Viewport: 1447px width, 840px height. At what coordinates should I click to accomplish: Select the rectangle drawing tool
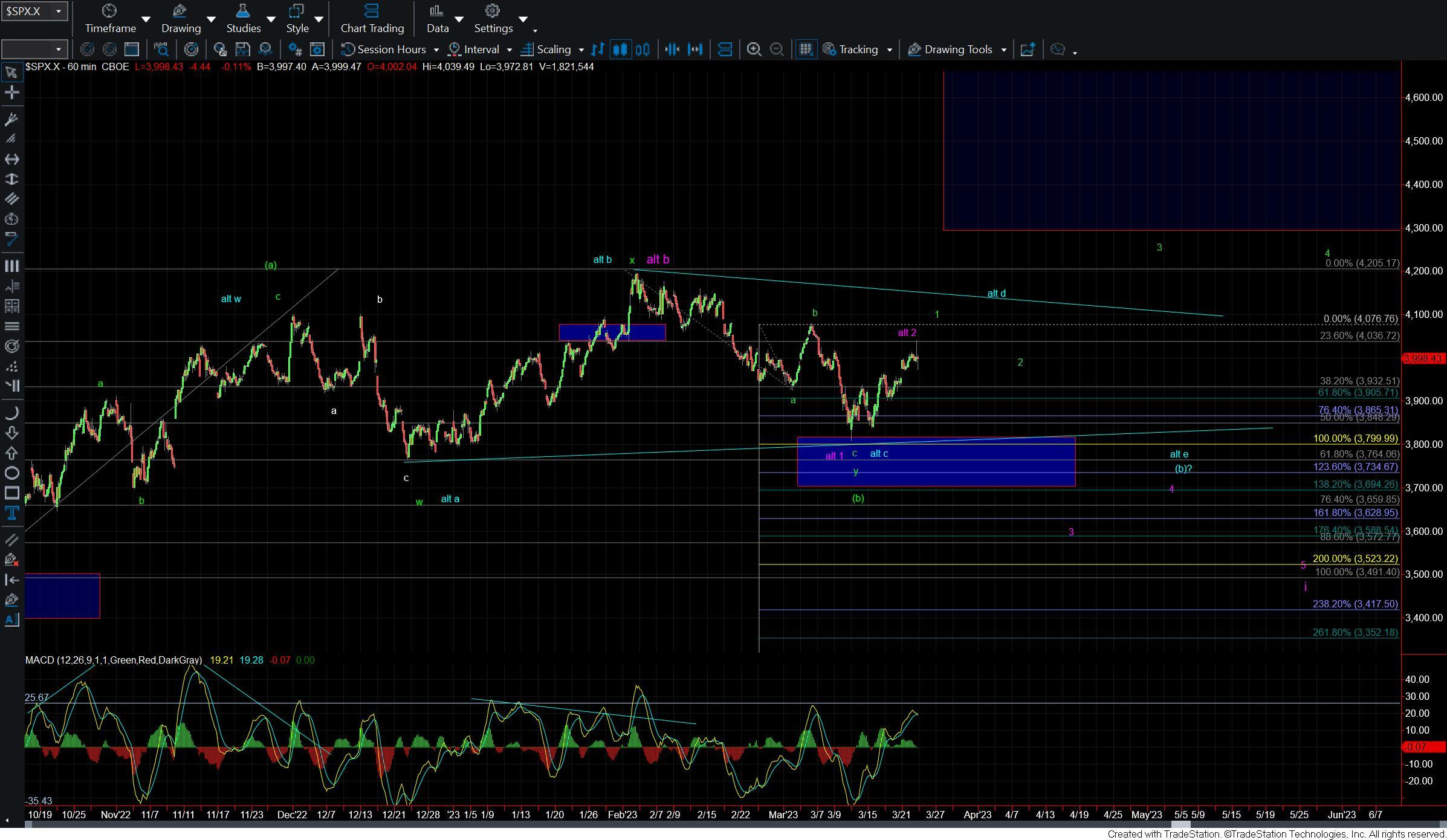click(11, 493)
